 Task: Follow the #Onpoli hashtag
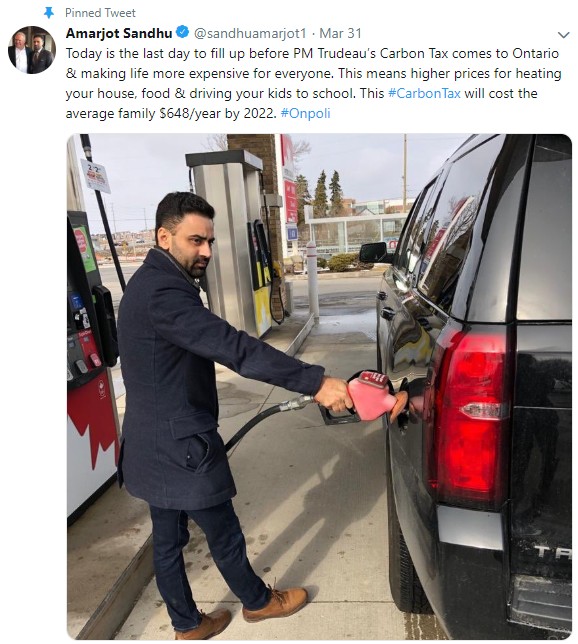tap(305, 113)
